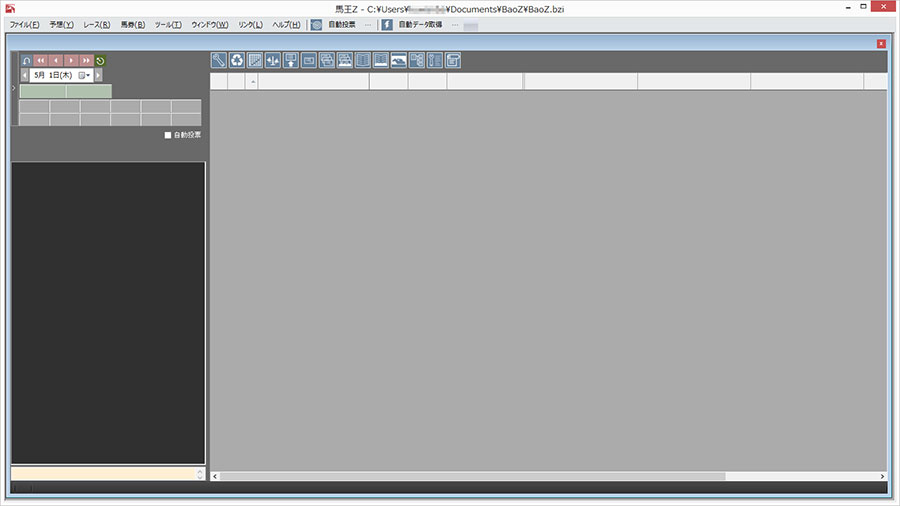Open the open-book table toolbar icon
The width and height of the screenshot is (900, 506).
pyautogui.click(x=363, y=60)
